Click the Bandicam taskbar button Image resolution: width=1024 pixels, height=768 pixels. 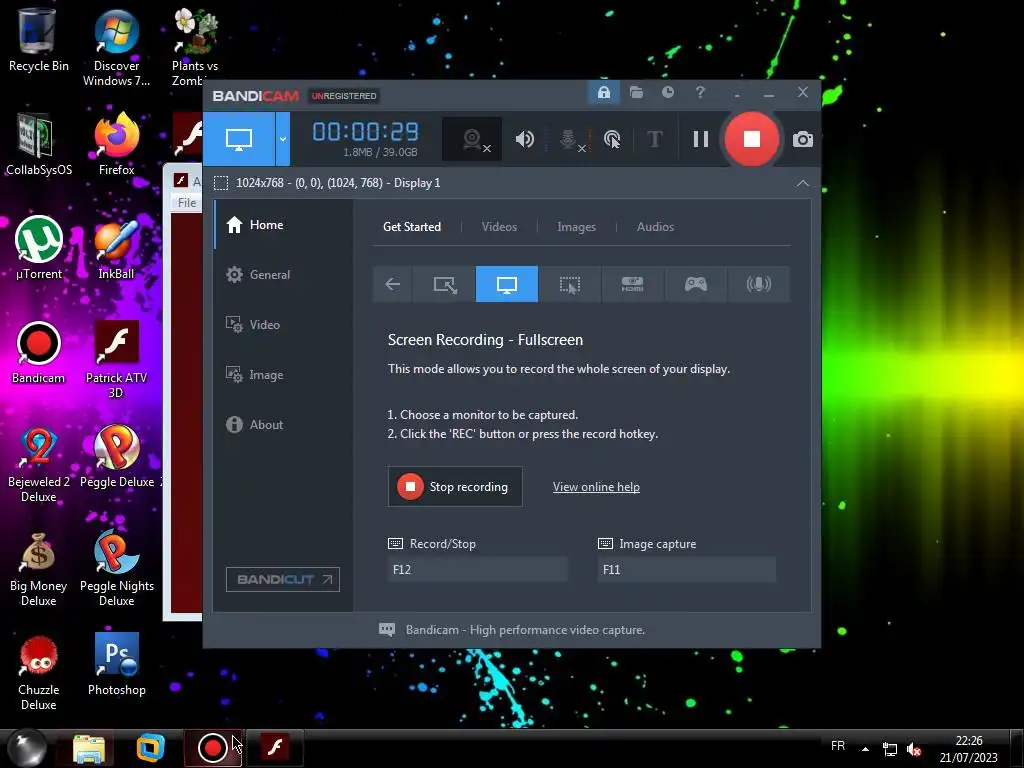pos(212,748)
